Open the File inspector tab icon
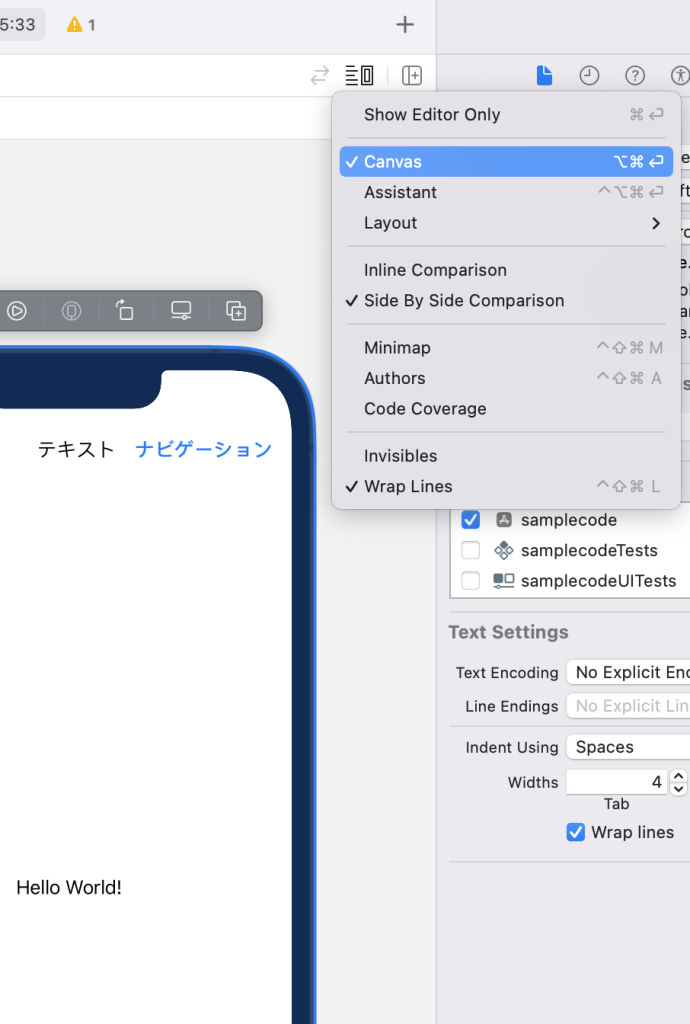Image resolution: width=690 pixels, height=1024 pixels. coord(544,75)
